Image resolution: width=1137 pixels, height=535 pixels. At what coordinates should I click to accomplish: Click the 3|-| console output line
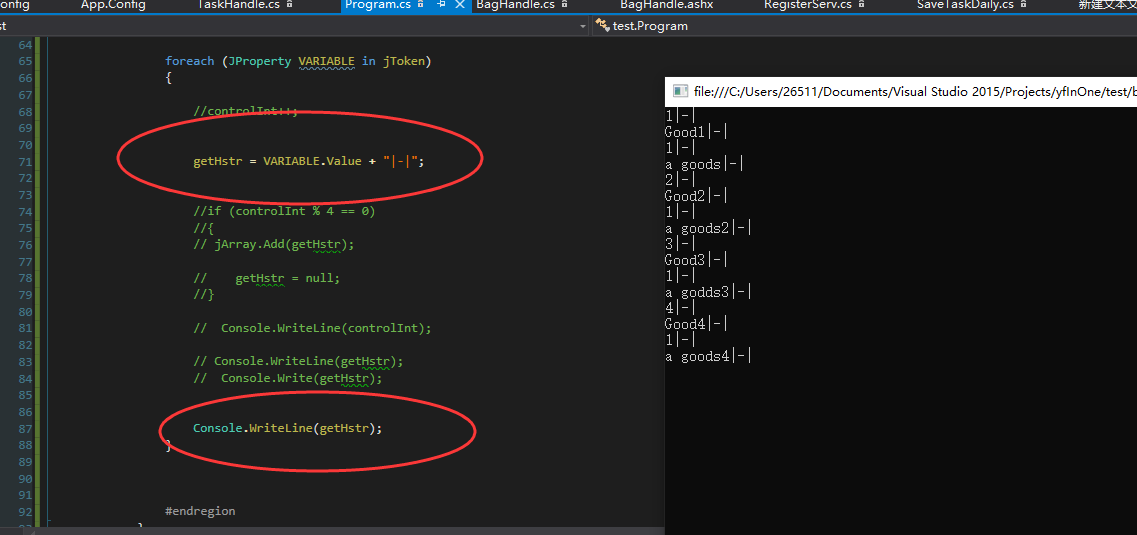[680, 244]
